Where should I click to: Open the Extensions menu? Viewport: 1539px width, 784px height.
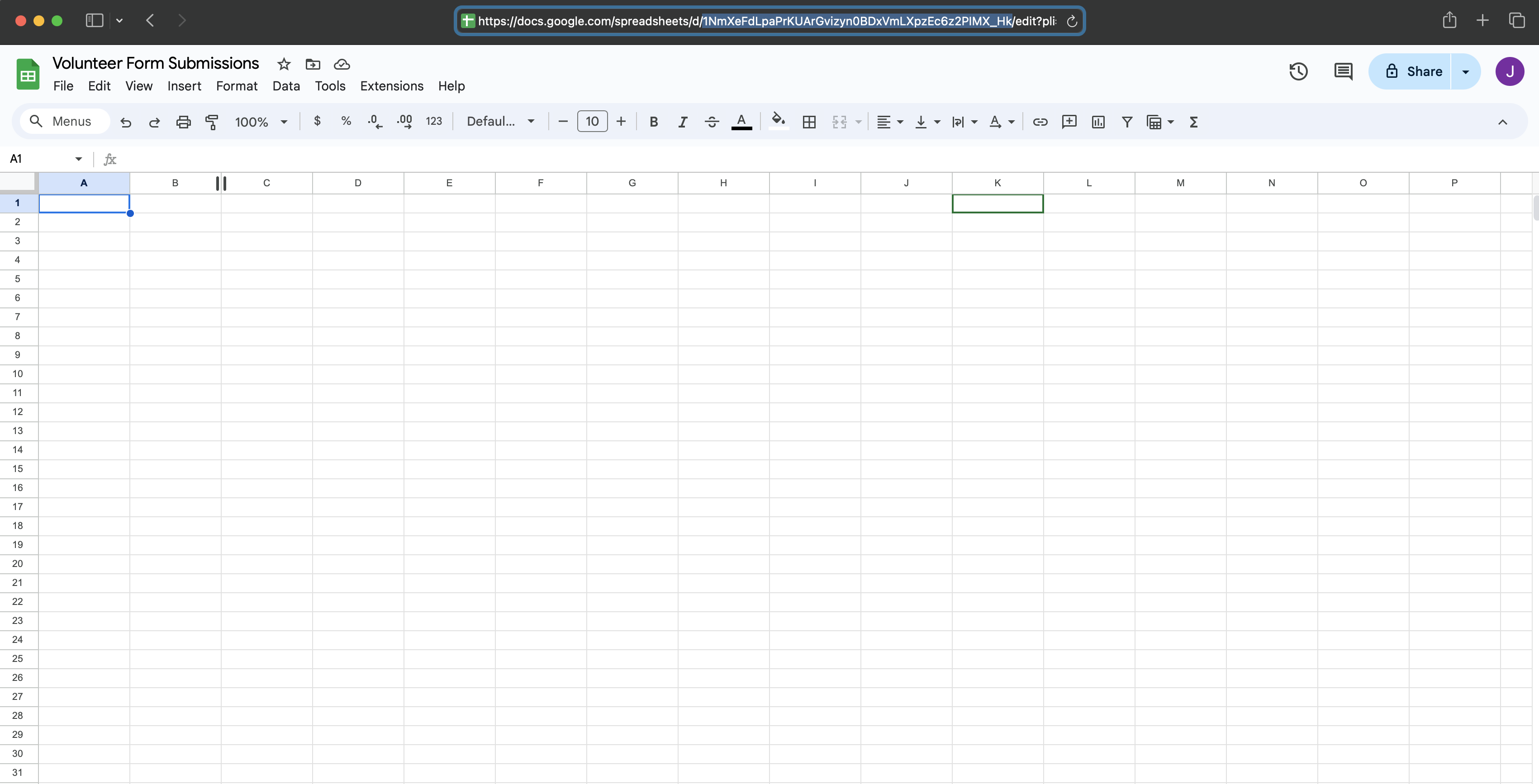pos(391,86)
